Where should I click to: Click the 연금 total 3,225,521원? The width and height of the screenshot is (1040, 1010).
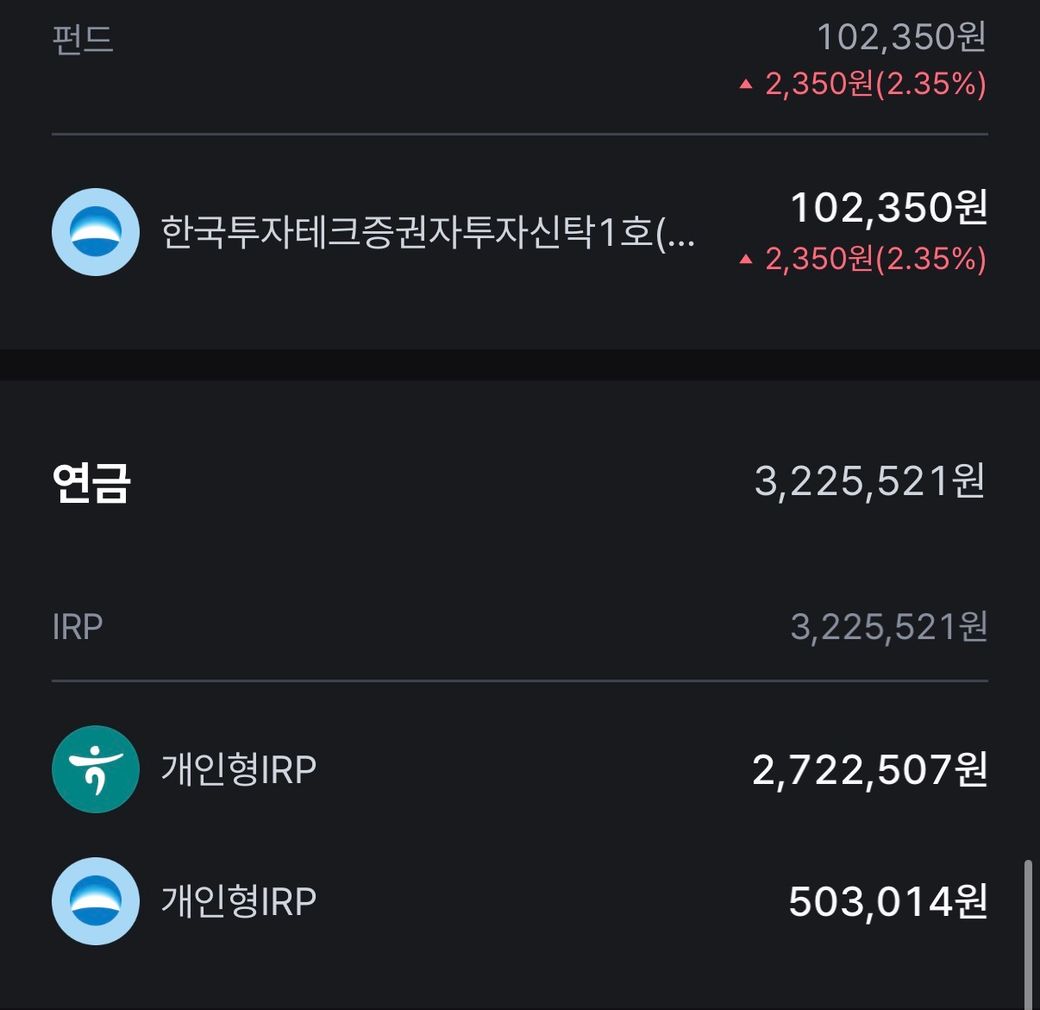[x=870, y=481]
